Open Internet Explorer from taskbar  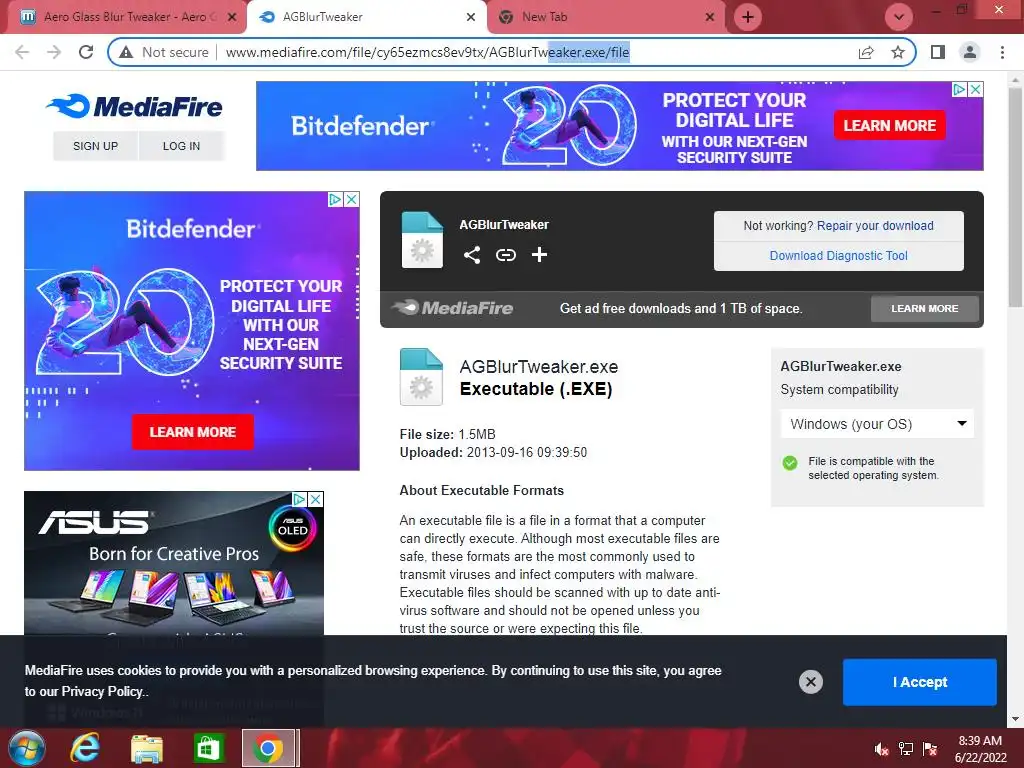pos(85,748)
